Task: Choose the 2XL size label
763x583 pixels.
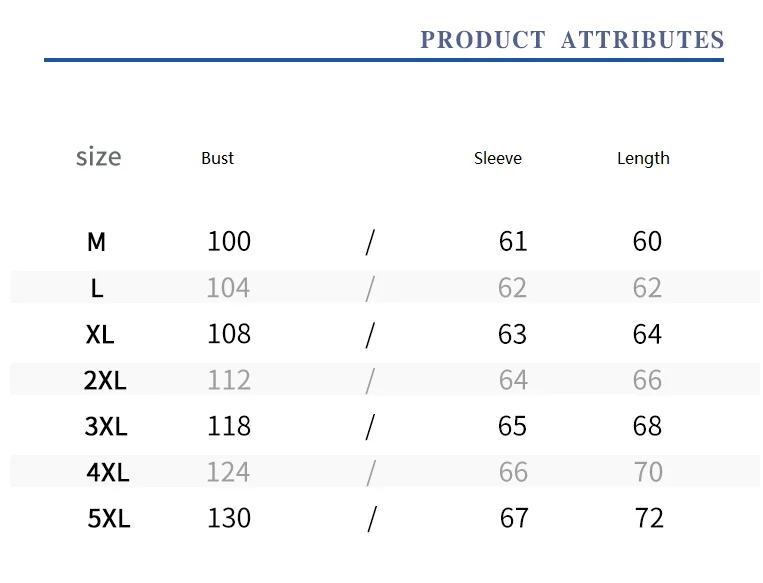Action: tap(105, 380)
